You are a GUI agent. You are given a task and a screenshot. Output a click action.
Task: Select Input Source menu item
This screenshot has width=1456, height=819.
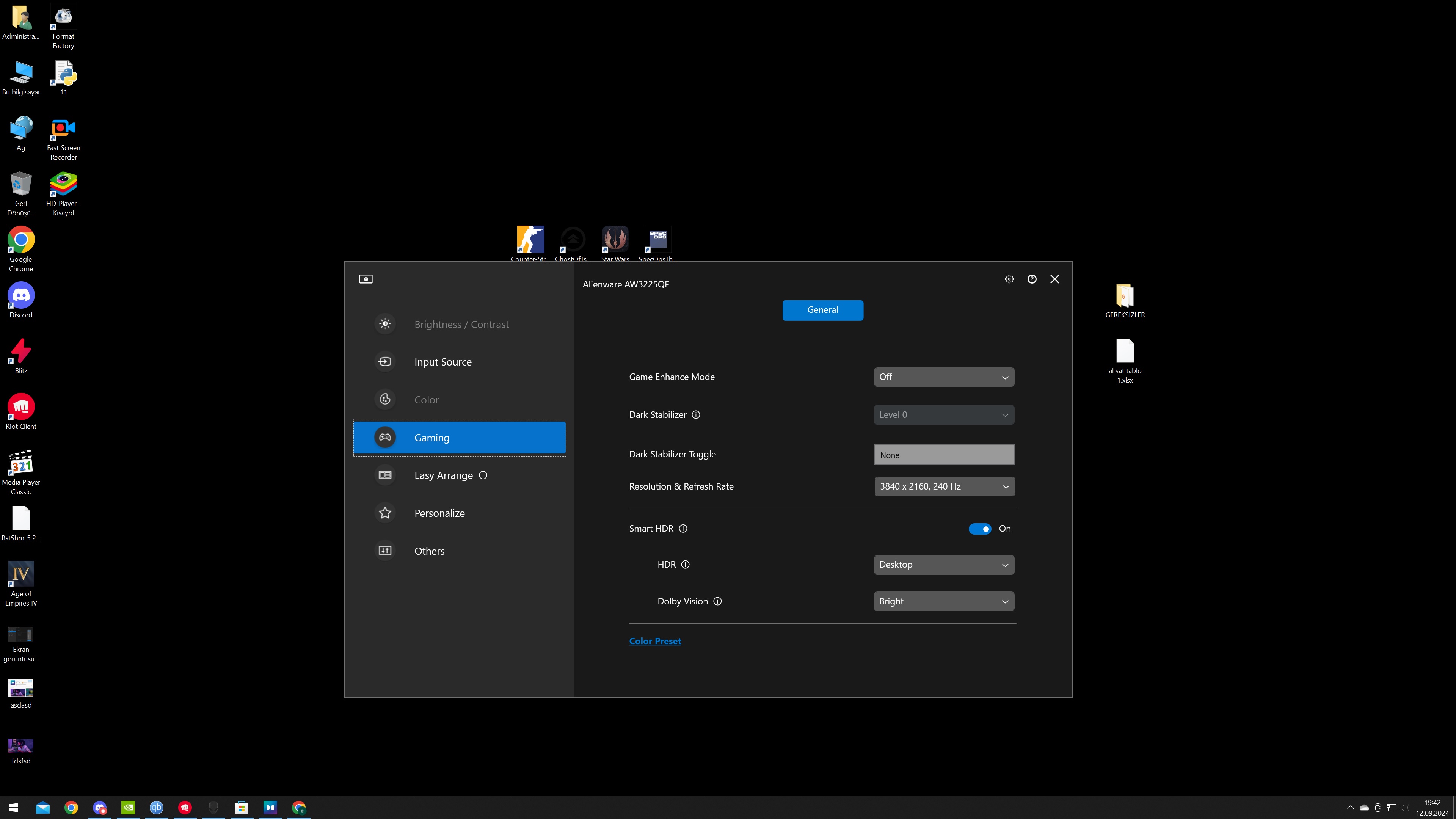(x=442, y=362)
